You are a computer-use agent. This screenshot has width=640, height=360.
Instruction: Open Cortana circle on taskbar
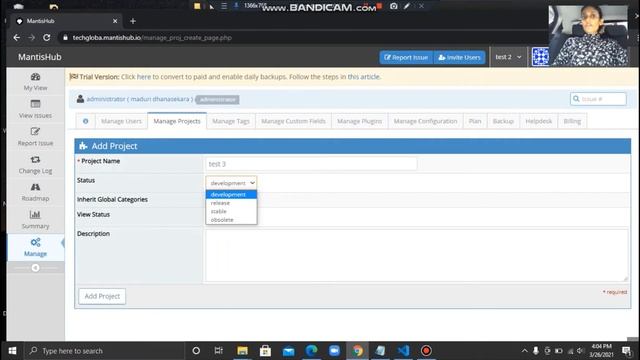click(x=196, y=351)
